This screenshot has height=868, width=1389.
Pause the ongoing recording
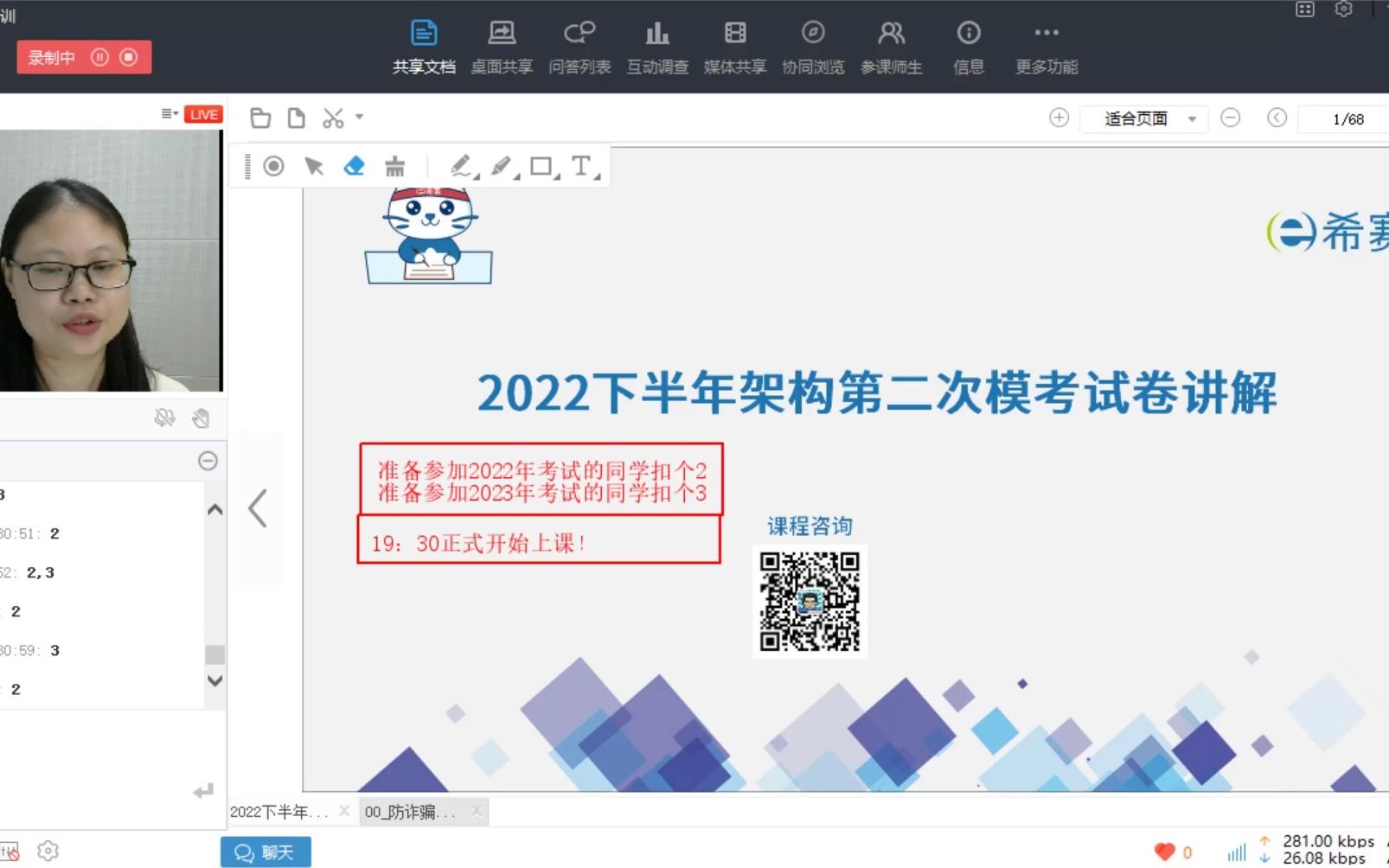pyautogui.click(x=100, y=56)
